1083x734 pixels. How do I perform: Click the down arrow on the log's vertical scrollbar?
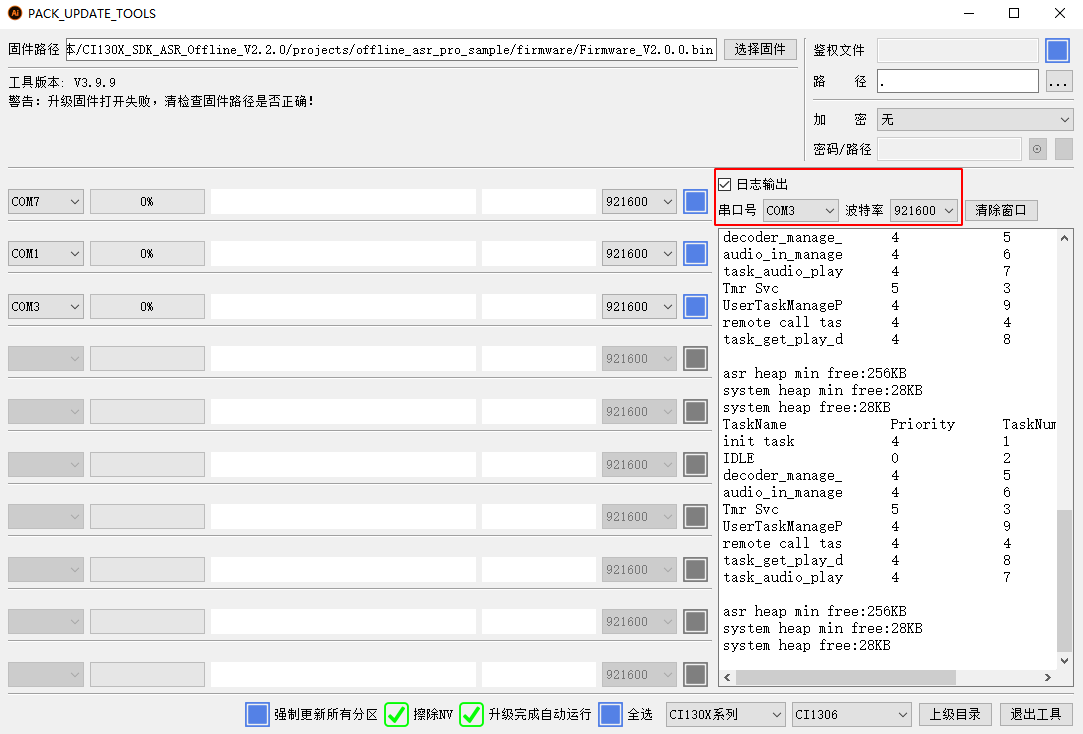click(x=1065, y=661)
